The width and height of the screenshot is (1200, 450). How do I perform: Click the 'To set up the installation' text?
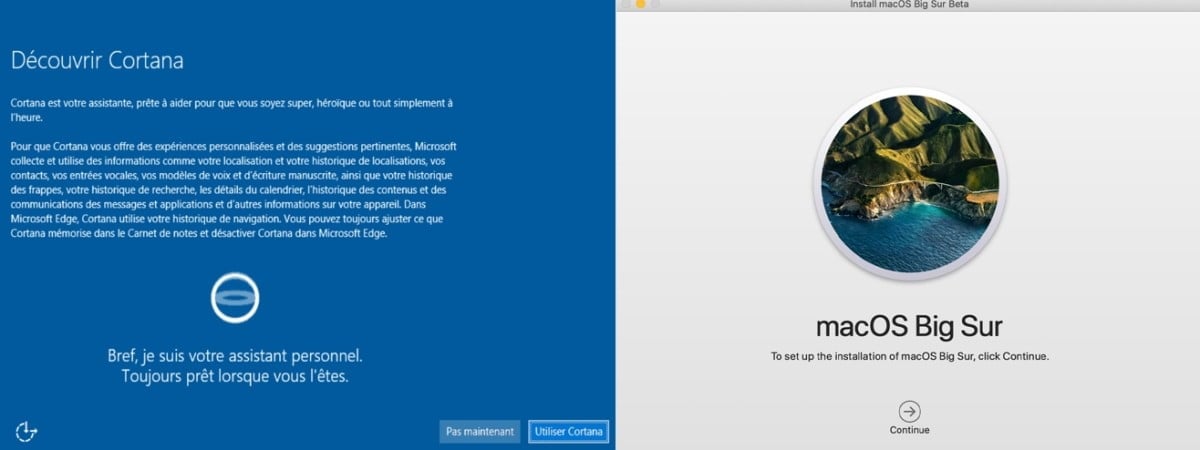point(909,356)
